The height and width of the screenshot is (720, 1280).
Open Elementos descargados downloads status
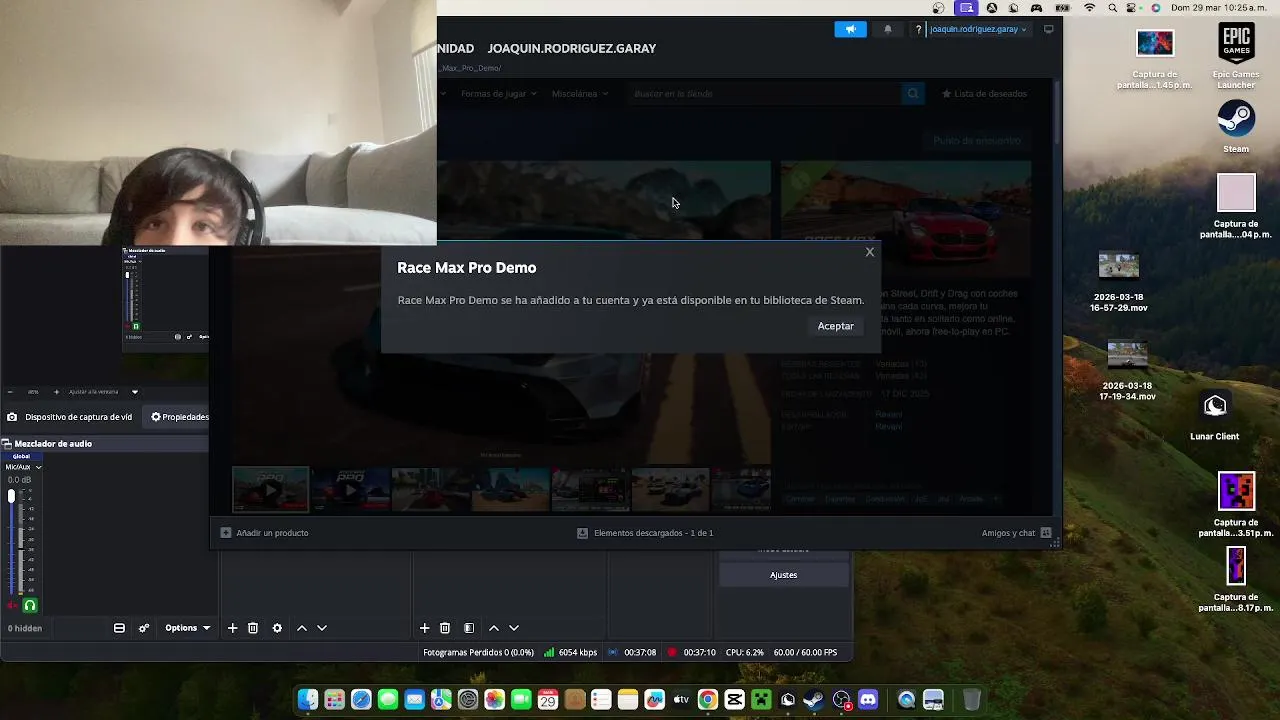(645, 533)
